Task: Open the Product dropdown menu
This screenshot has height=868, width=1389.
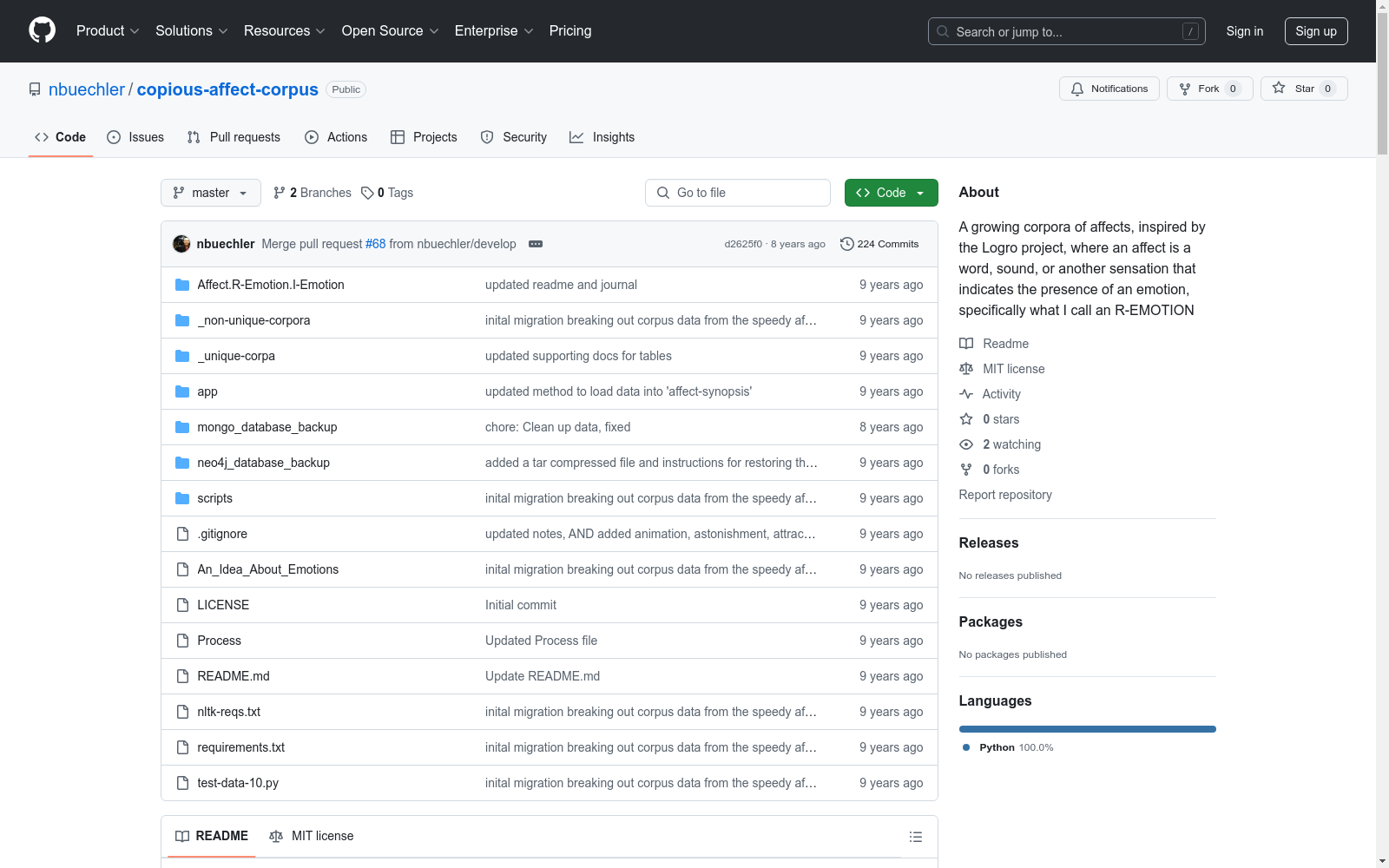Action: pyautogui.click(x=108, y=31)
